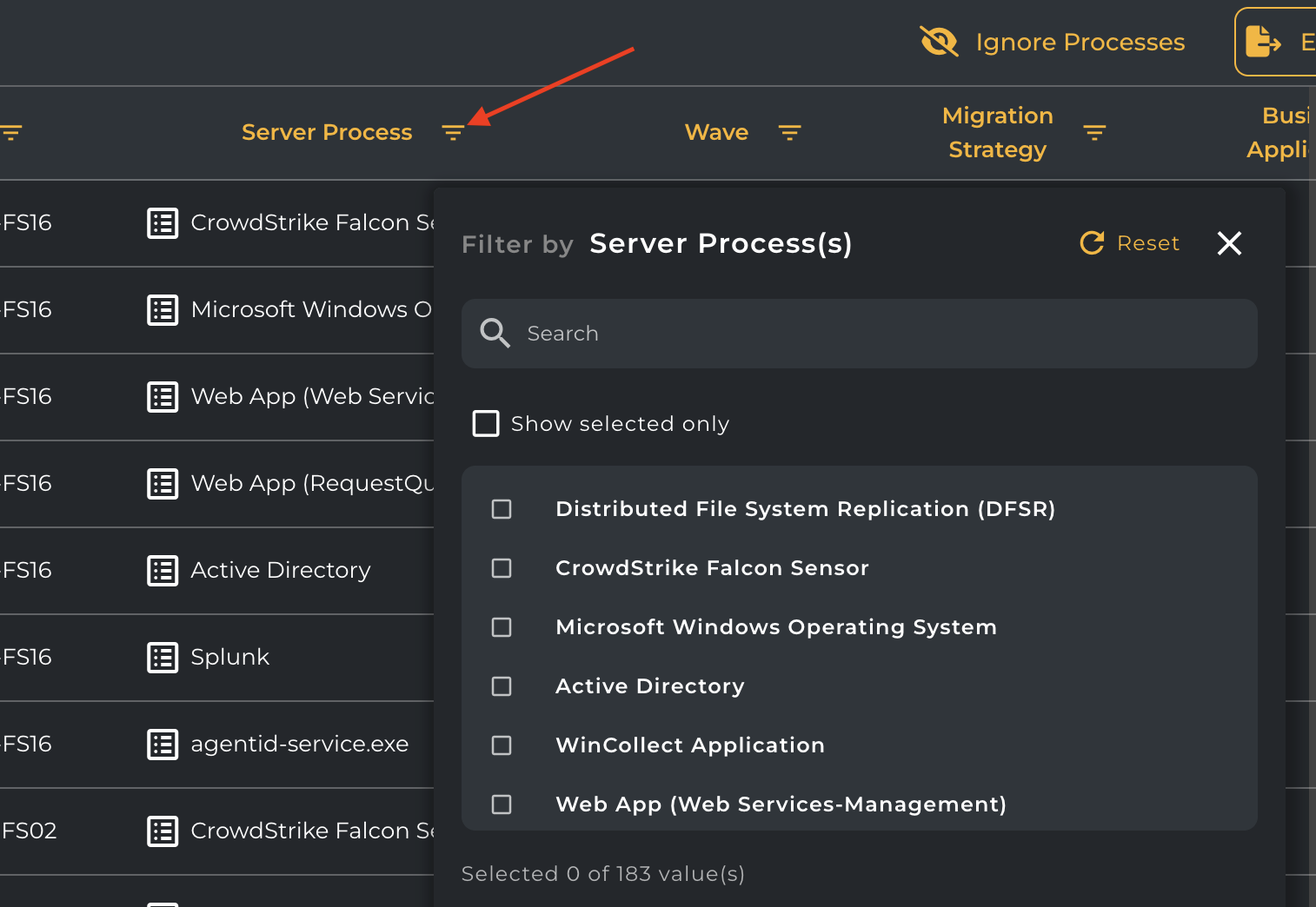Image resolution: width=1316 pixels, height=907 pixels.
Task: Click the Wave column header
Action: (x=716, y=133)
